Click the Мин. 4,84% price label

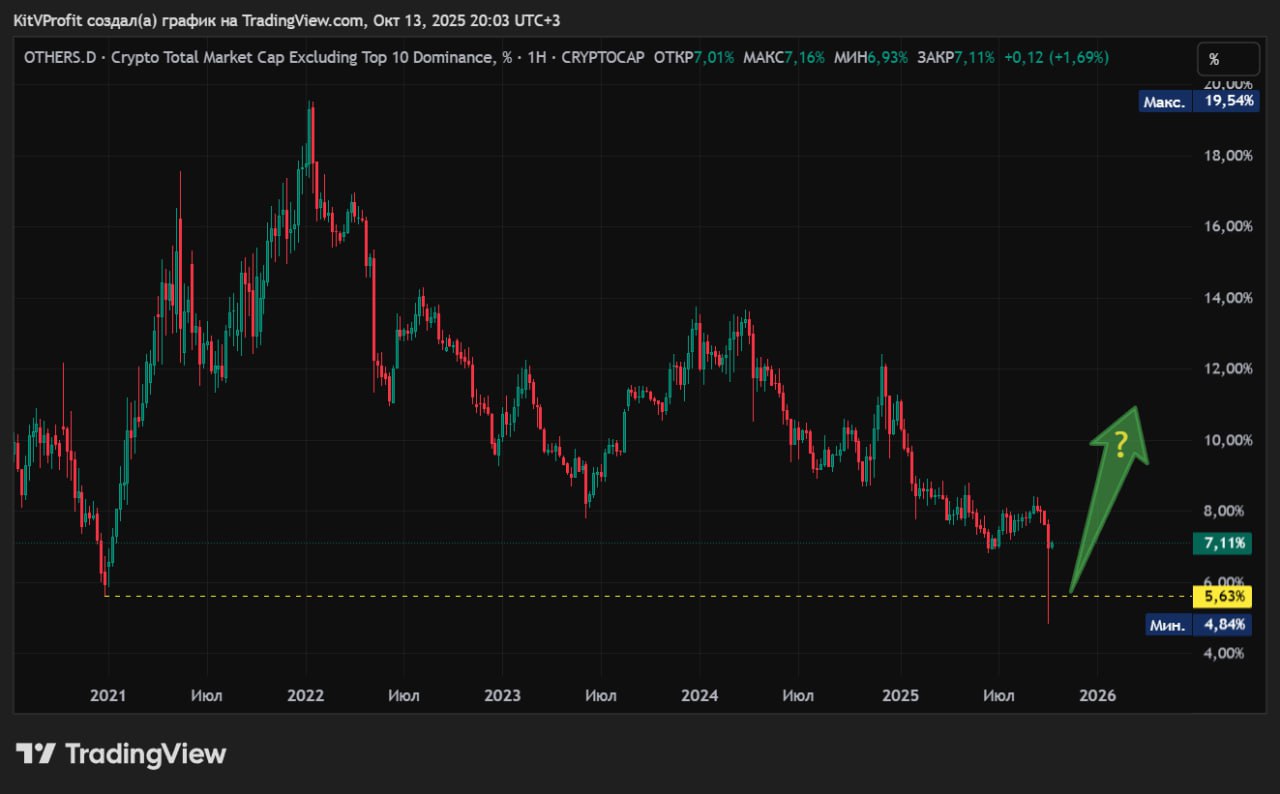1196,625
